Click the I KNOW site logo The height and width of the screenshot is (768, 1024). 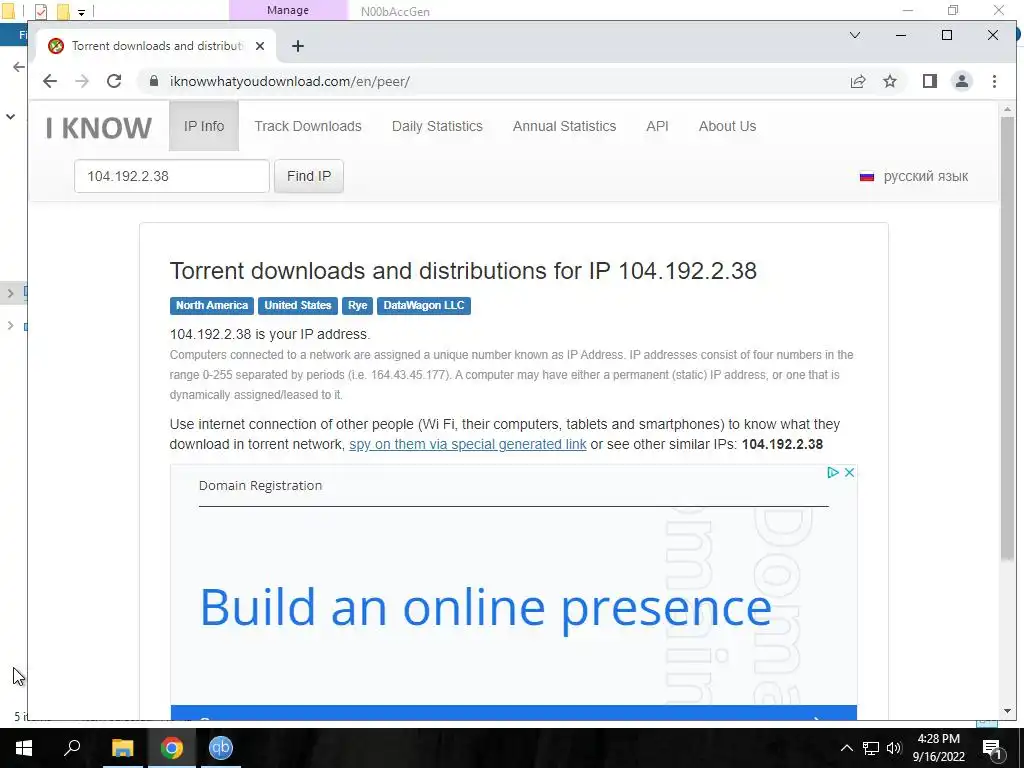(x=99, y=128)
